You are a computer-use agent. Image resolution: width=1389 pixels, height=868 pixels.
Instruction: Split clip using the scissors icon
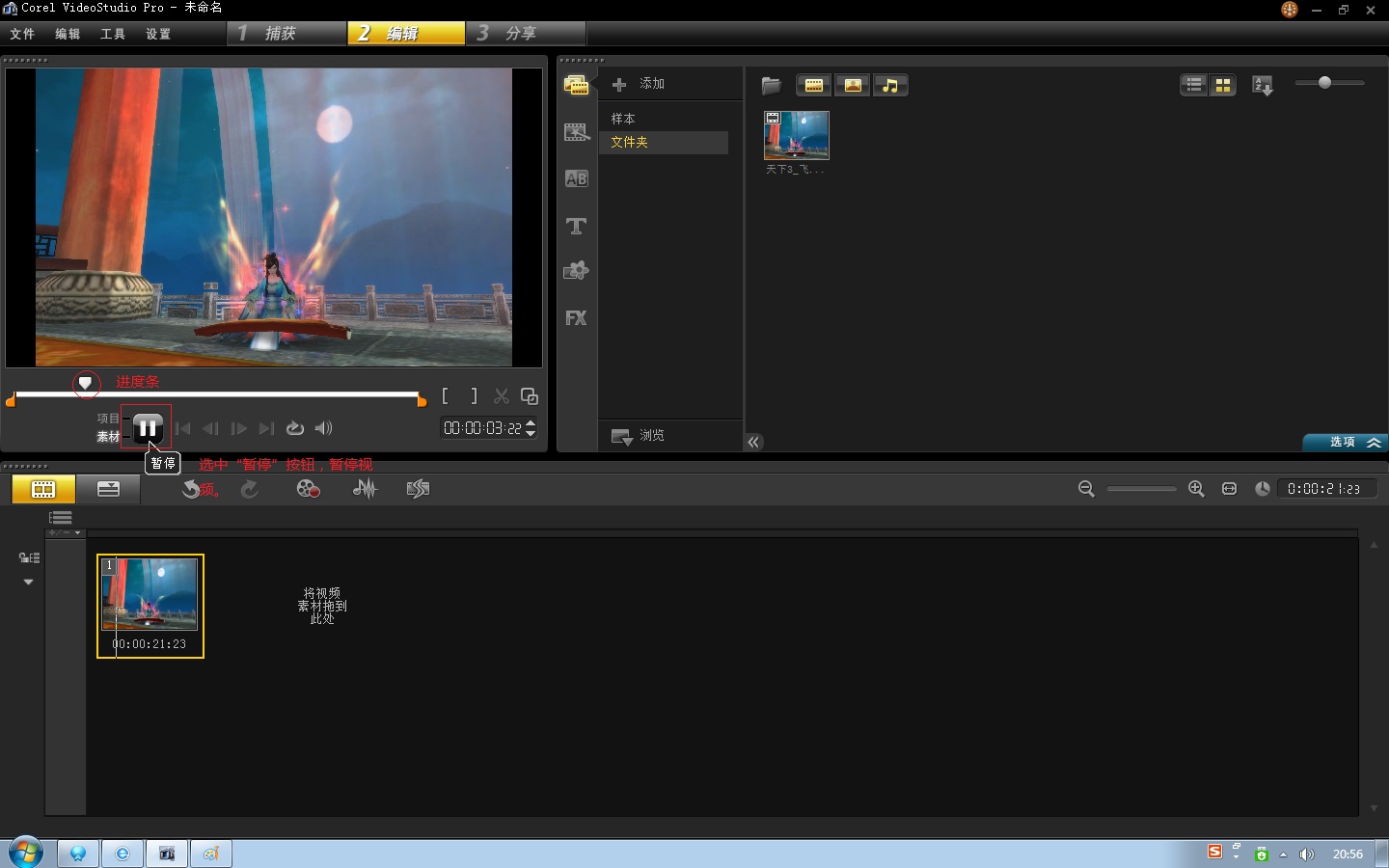coord(502,396)
